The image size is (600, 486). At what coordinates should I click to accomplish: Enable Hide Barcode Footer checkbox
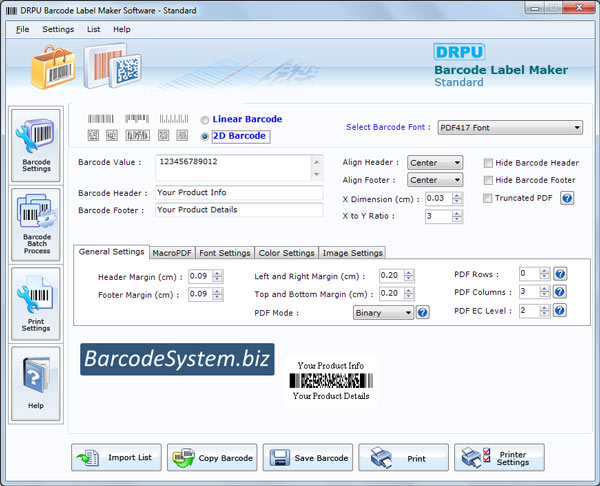(488, 180)
